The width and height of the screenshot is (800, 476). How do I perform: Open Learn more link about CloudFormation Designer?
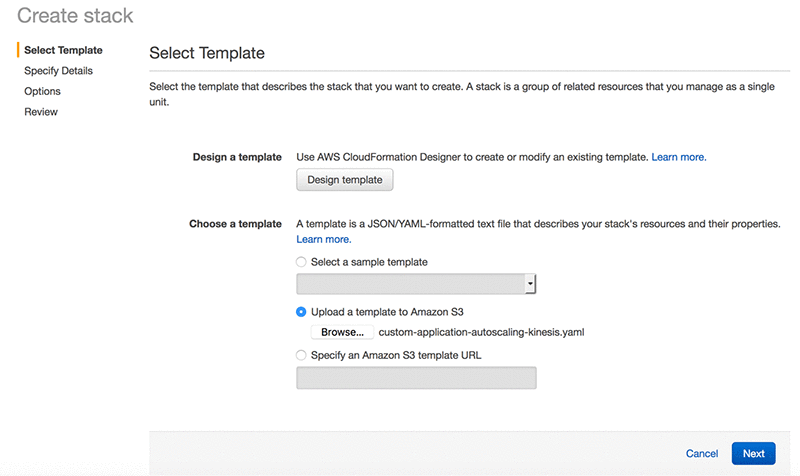[x=679, y=158]
